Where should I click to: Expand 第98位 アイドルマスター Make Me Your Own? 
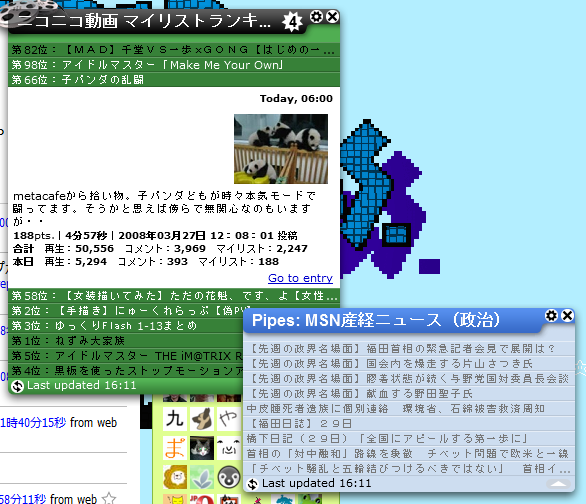tap(174, 65)
